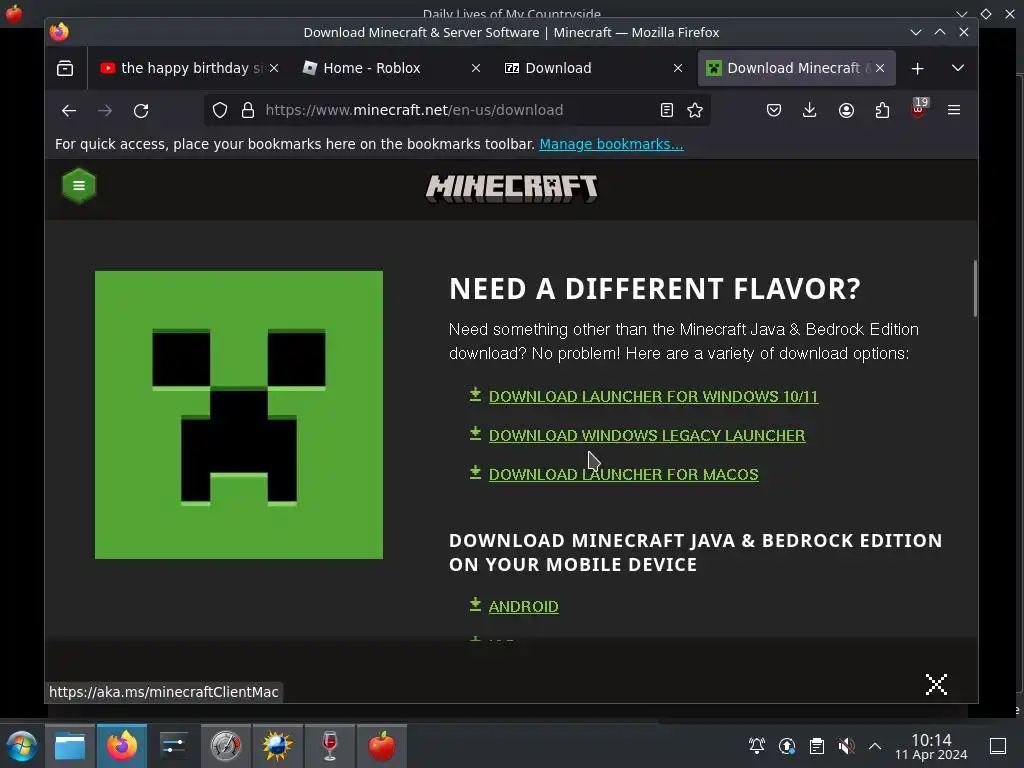Viewport: 1024px width, 768px height.
Task: View site security padlock info
Action: click(248, 110)
